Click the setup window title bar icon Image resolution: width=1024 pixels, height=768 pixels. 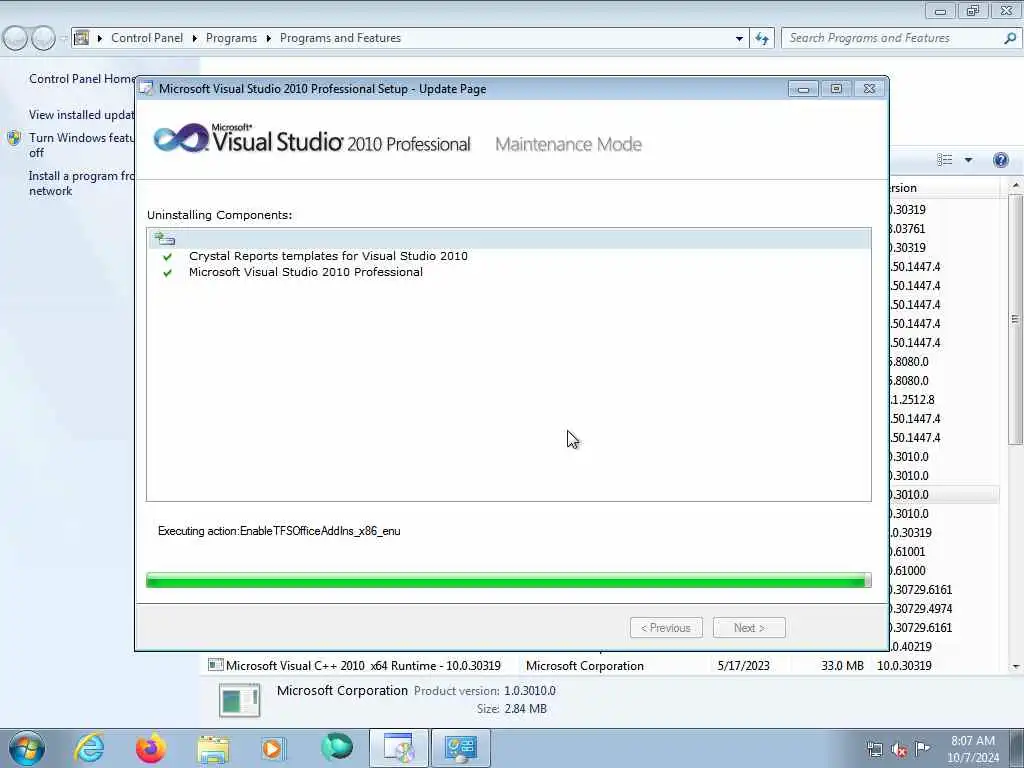[x=147, y=89]
